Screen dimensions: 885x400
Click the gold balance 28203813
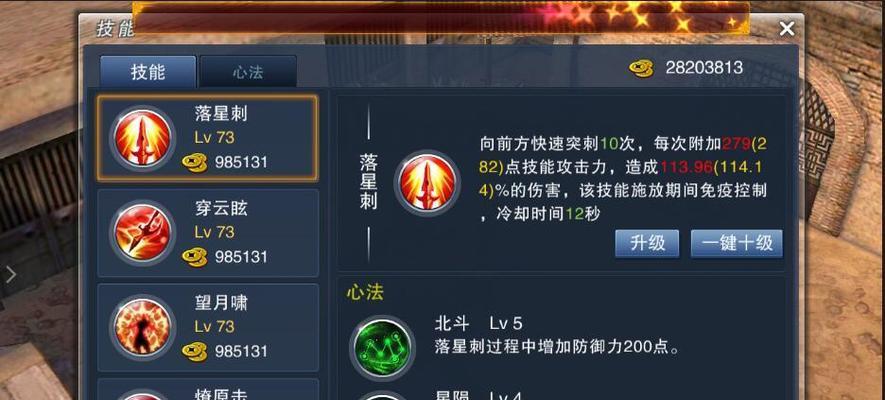(x=704, y=68)
